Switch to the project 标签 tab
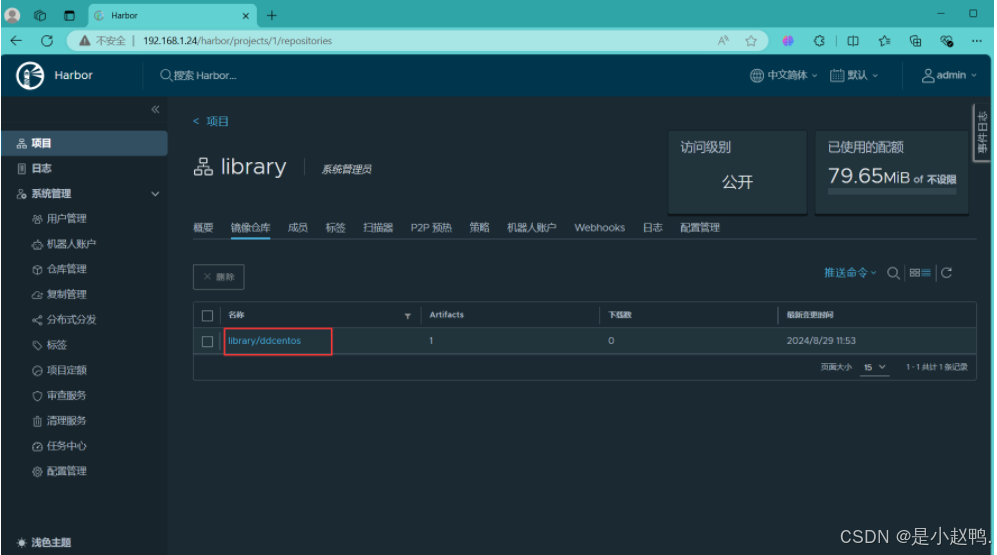Image resolution: width=997 pixels, height=555 pixels. [x=336, y=228]
